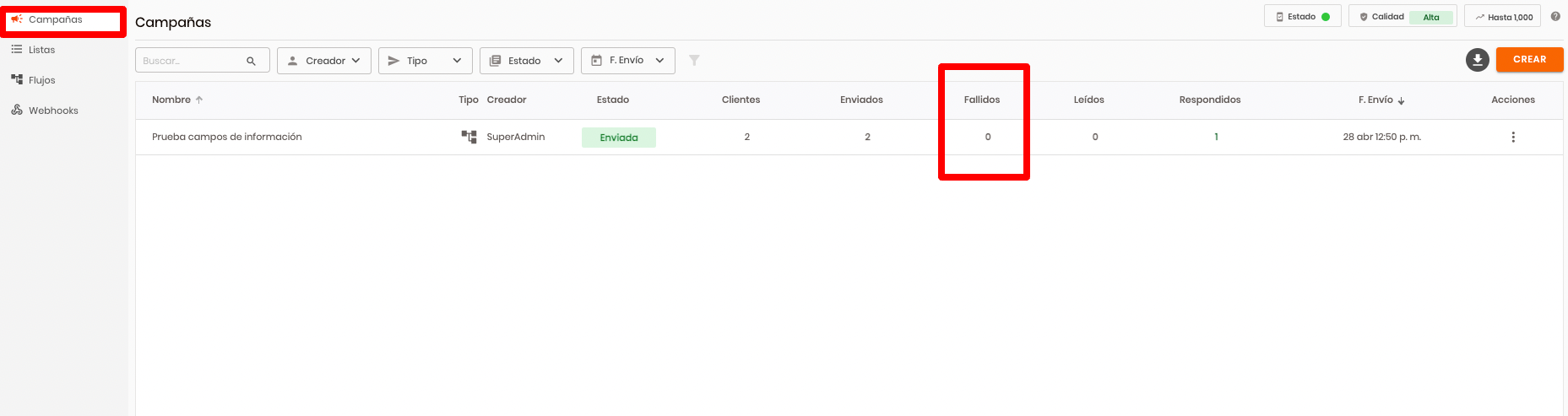Viewport: 1568px width, 416px height.
Task: Click the download icon beside CREAR
Action: [1477, 60]
